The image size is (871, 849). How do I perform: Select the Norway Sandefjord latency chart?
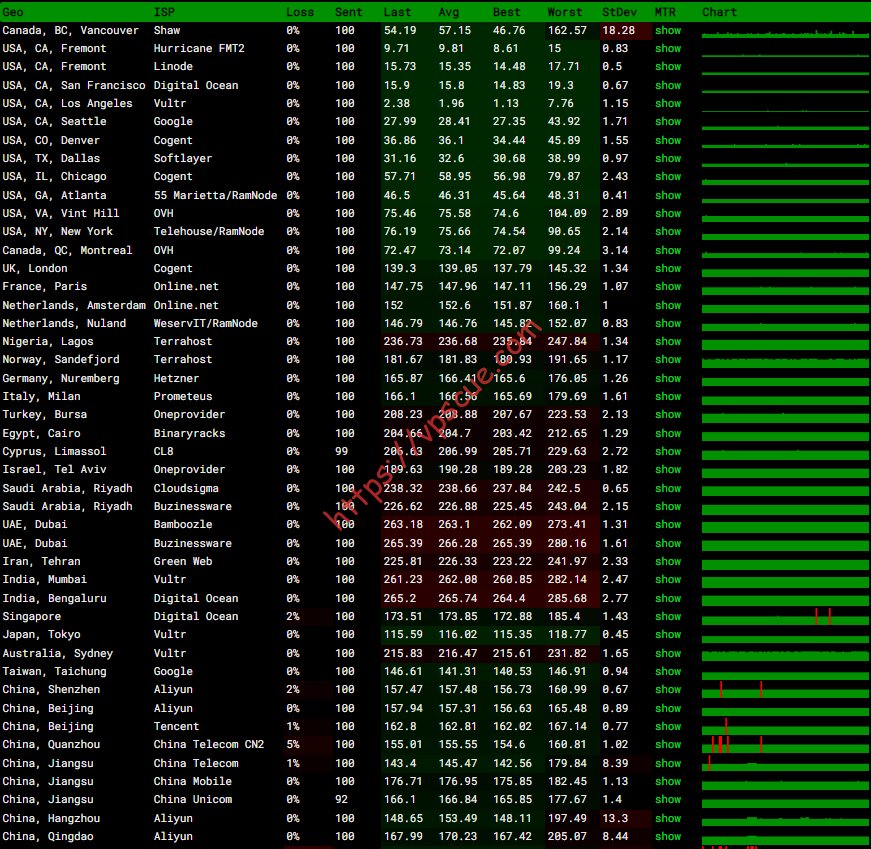(x=785, y=361)
